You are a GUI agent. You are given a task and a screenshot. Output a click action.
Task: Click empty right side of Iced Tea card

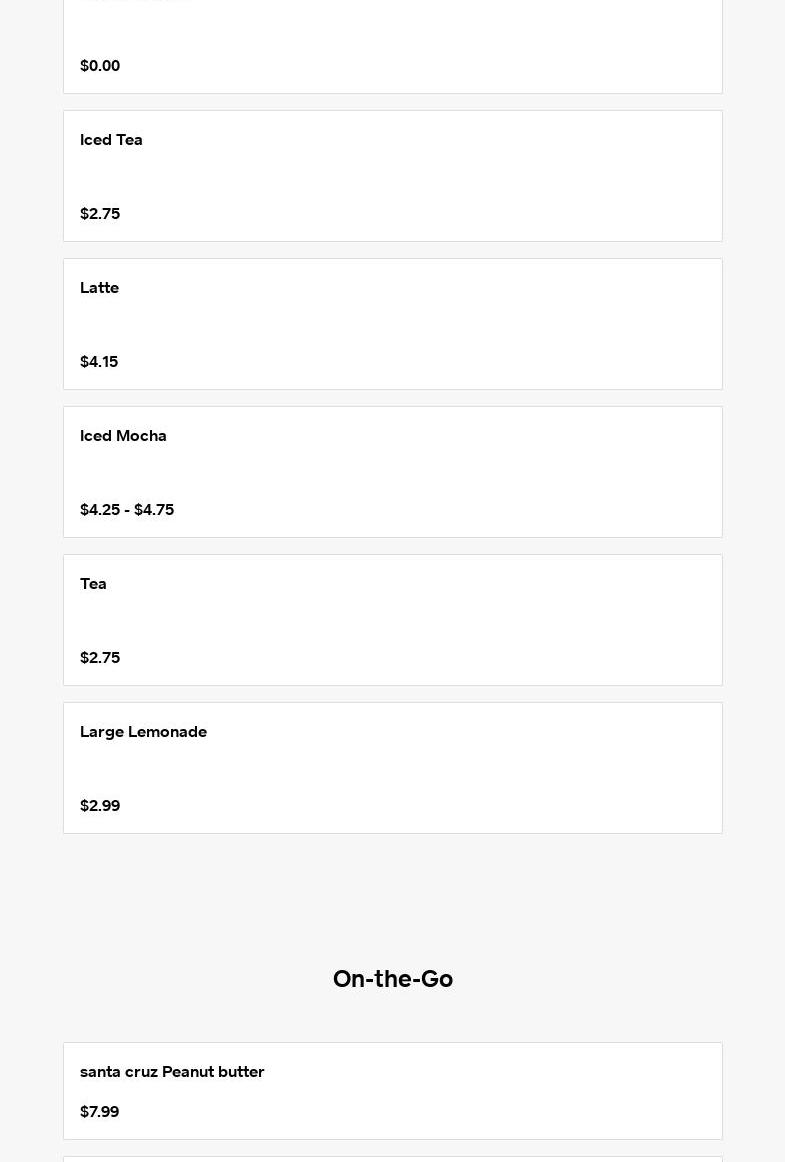pyautogui.click(x=550, y=176)
